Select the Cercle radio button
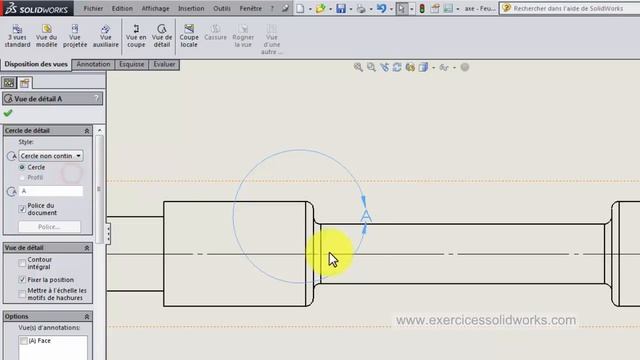The image size is (640, 360). (x=22, y=167)
